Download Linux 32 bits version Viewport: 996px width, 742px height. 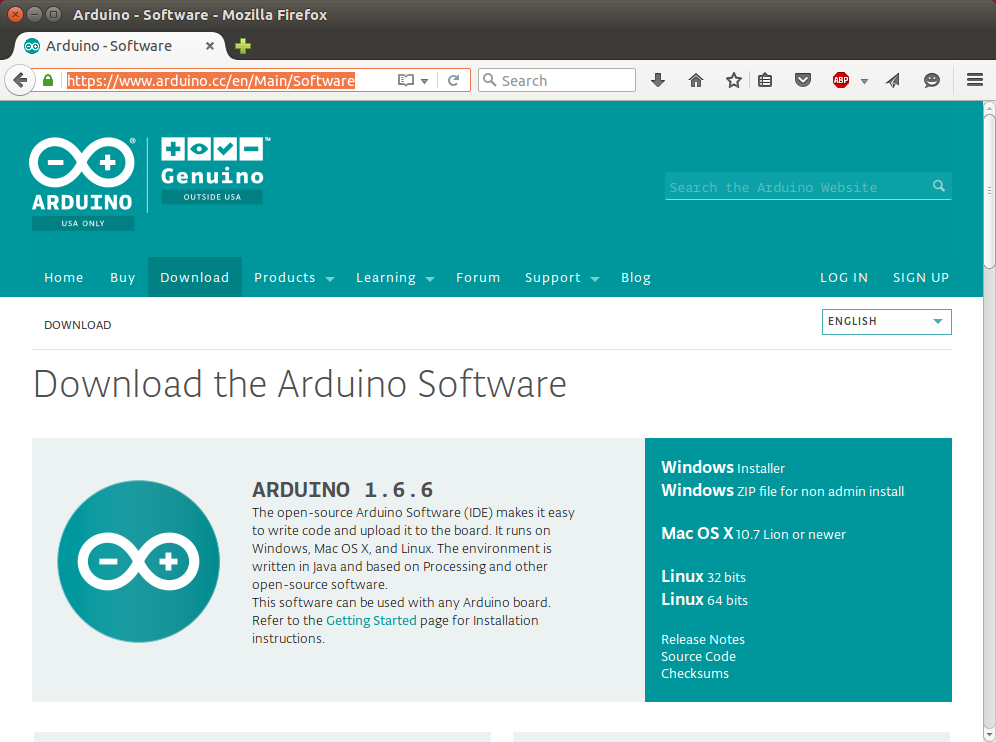703,577
